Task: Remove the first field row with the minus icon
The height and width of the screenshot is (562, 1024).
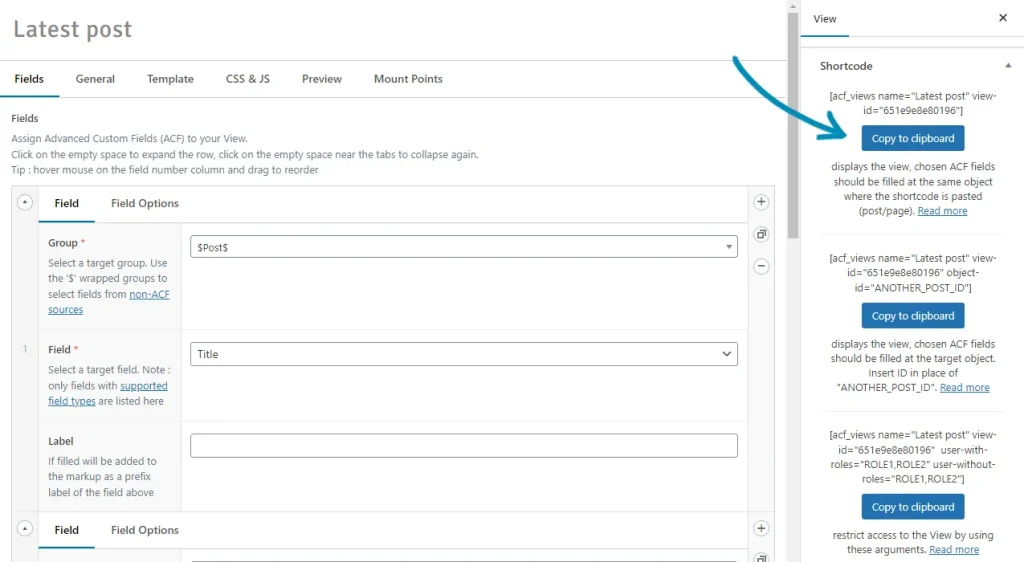Action: (761, 267)
